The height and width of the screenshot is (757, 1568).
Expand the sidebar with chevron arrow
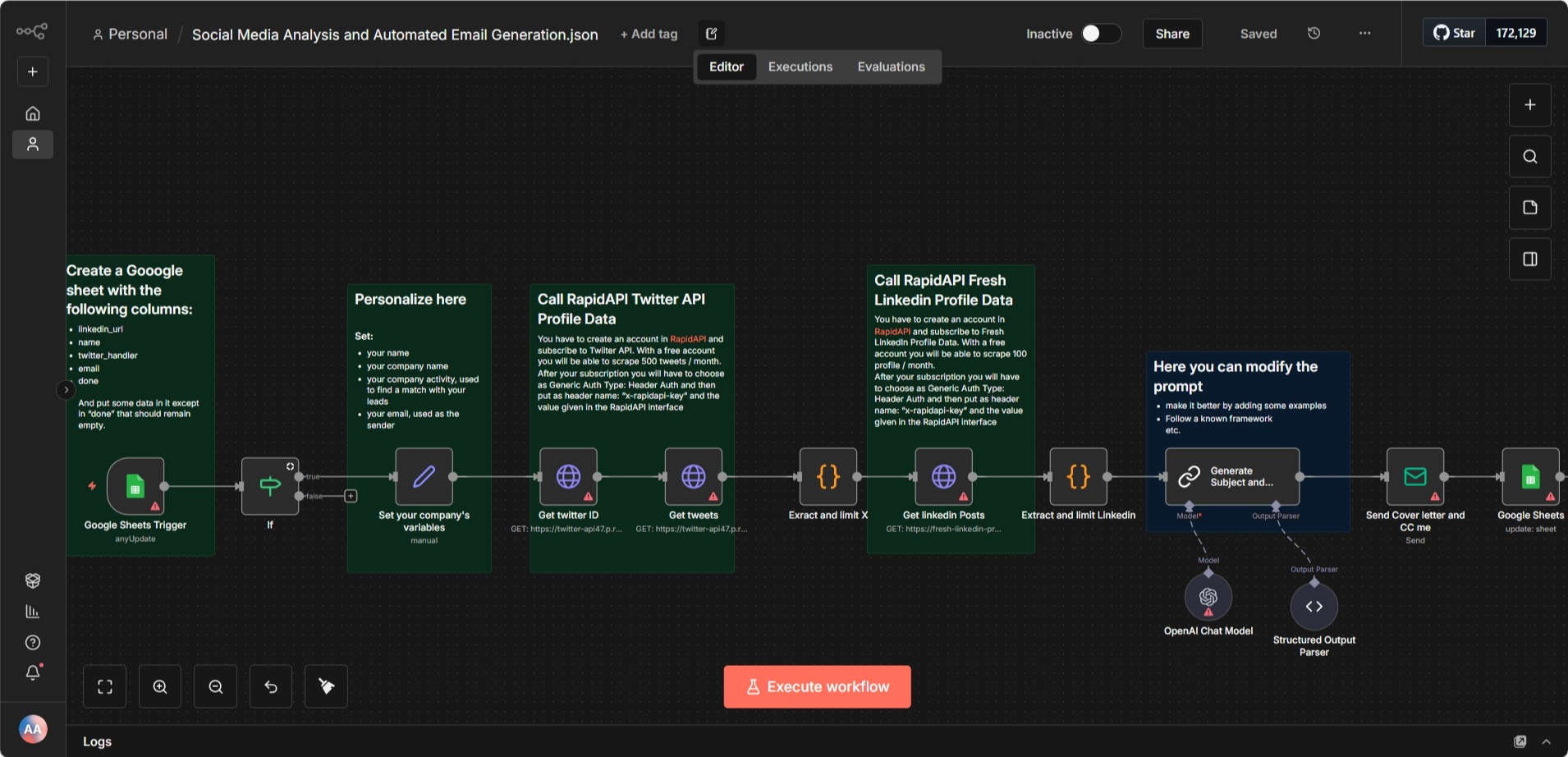[x=66, y=390]
